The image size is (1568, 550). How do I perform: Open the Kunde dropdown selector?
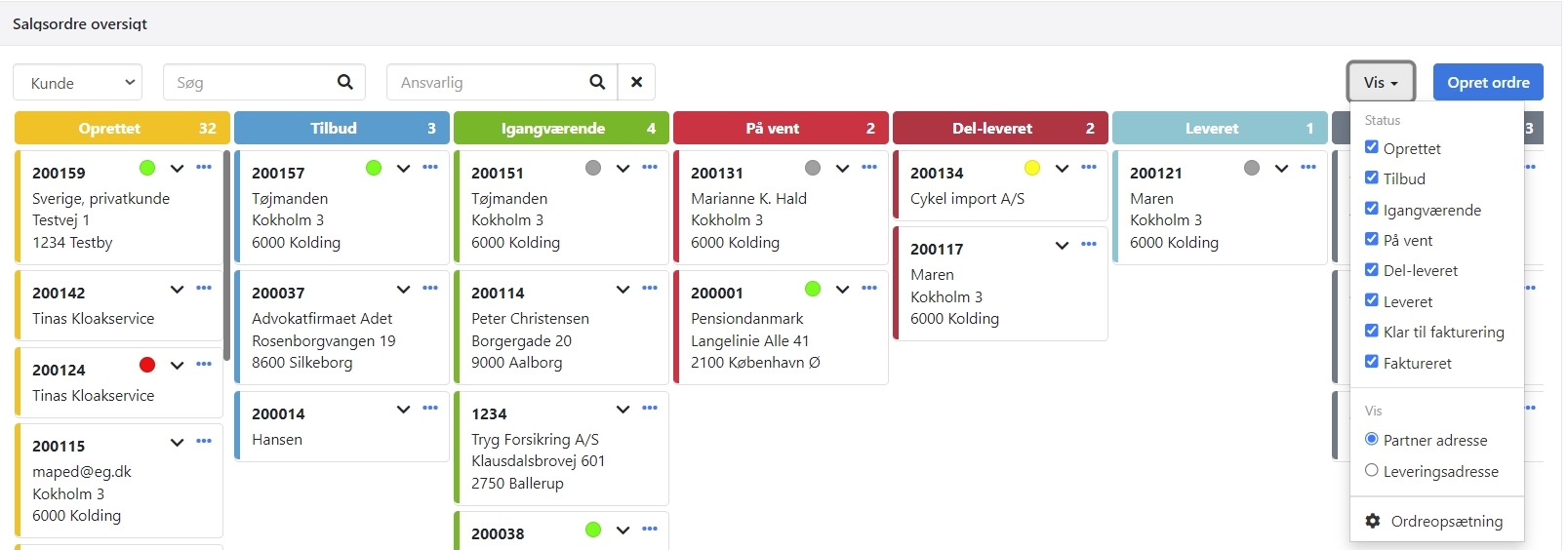point(77,83)
